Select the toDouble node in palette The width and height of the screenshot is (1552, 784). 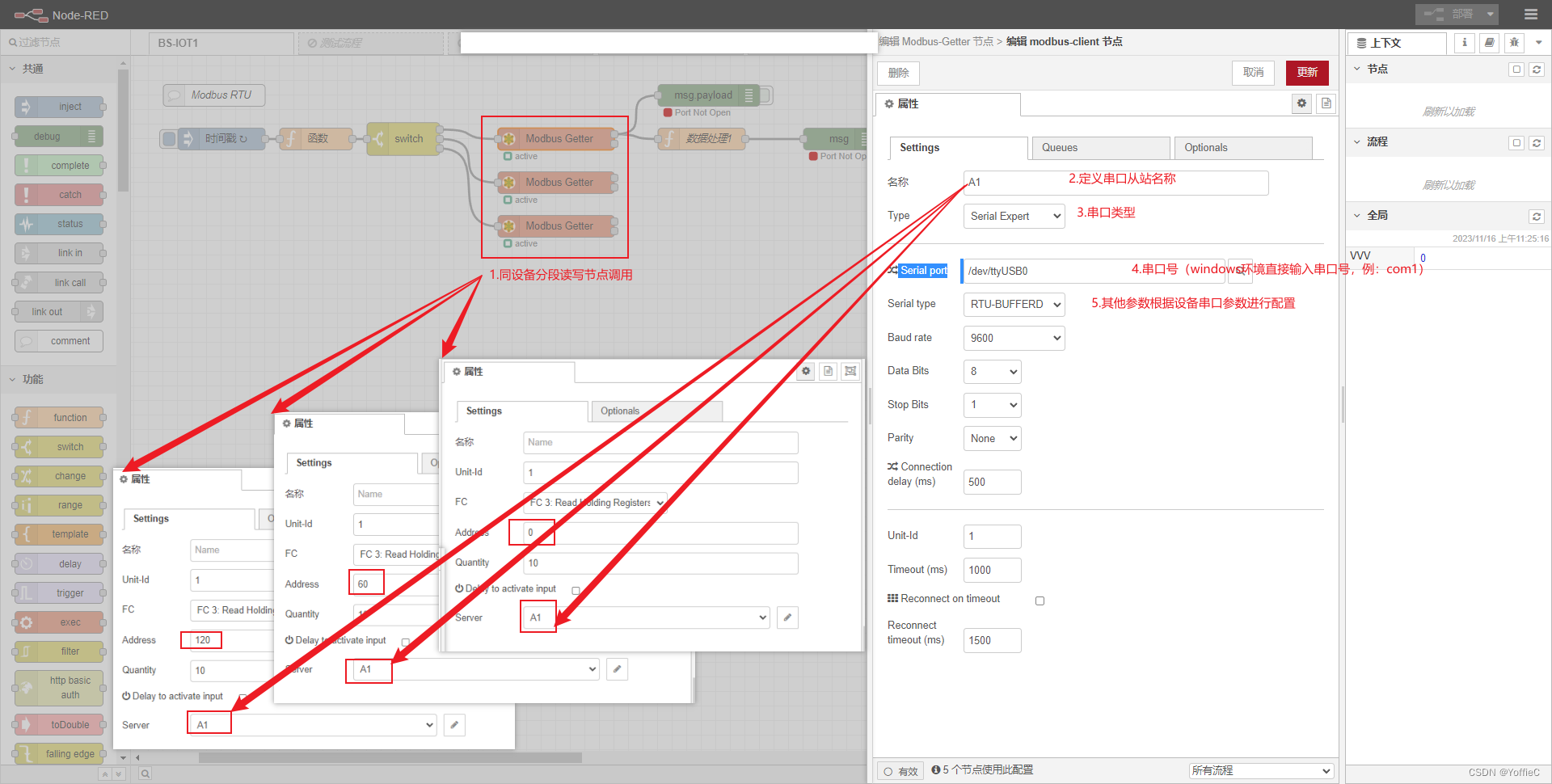59,725
